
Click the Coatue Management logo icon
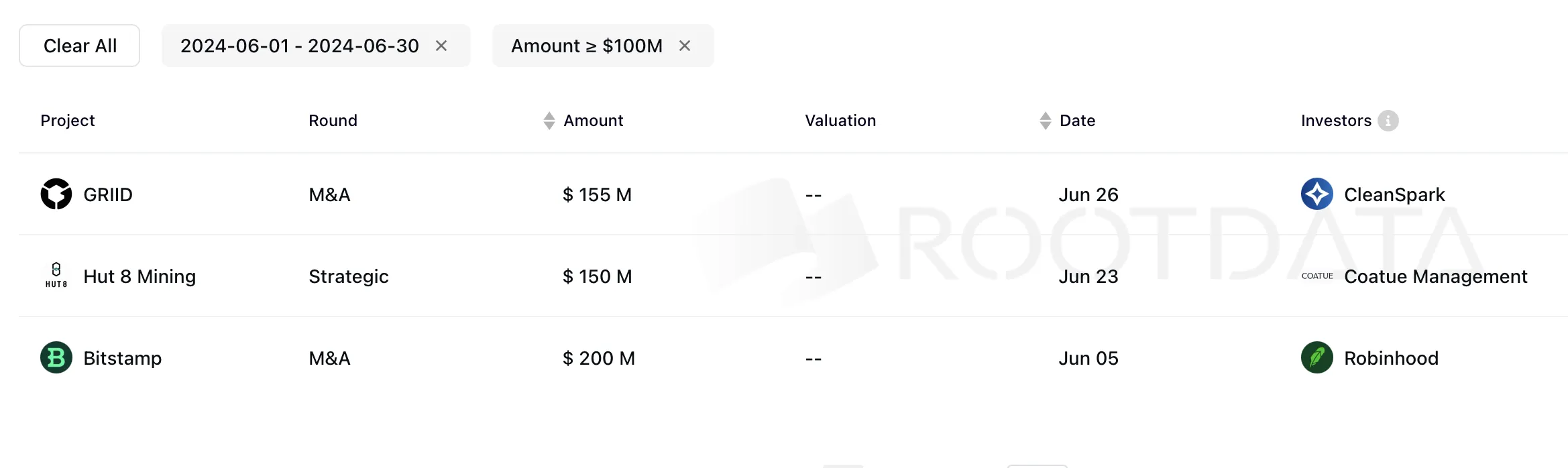pyautogui.click(x=1317, y=276)
